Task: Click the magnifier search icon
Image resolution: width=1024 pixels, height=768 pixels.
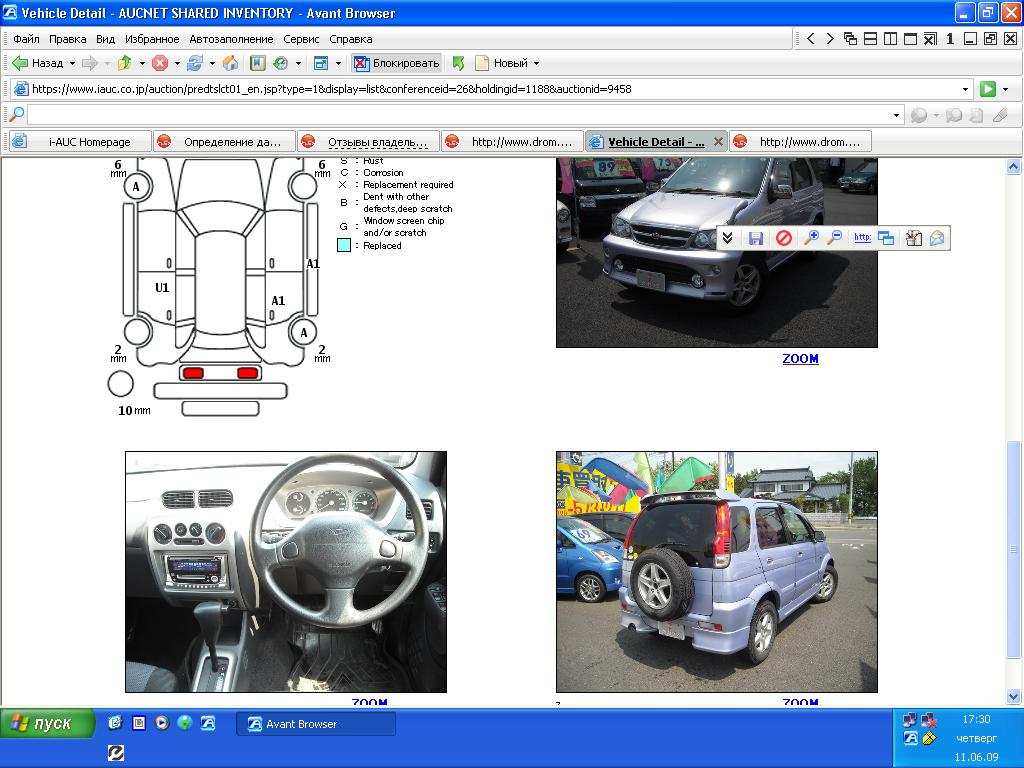Action: click(16, 115)
